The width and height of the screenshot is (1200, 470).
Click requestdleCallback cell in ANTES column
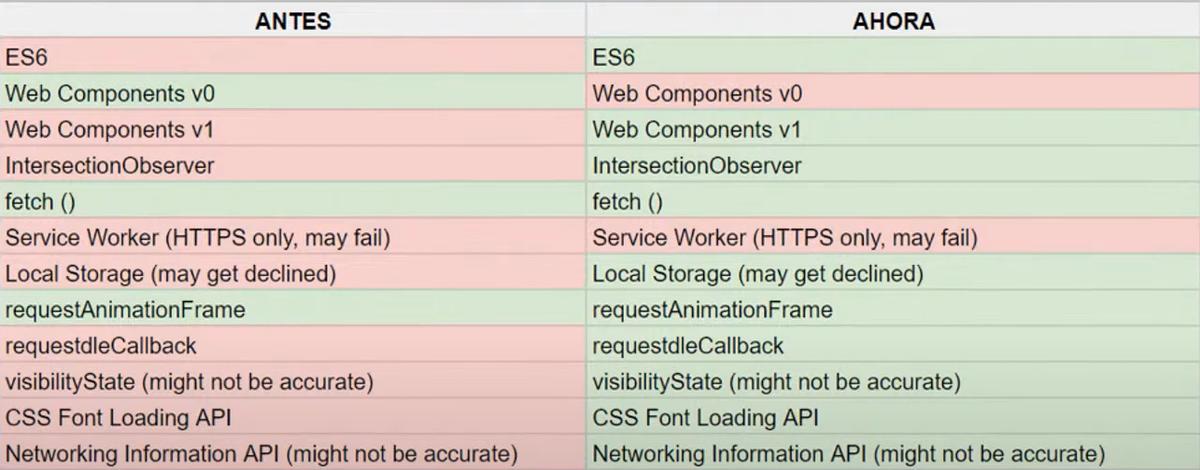tap(292, 346)
